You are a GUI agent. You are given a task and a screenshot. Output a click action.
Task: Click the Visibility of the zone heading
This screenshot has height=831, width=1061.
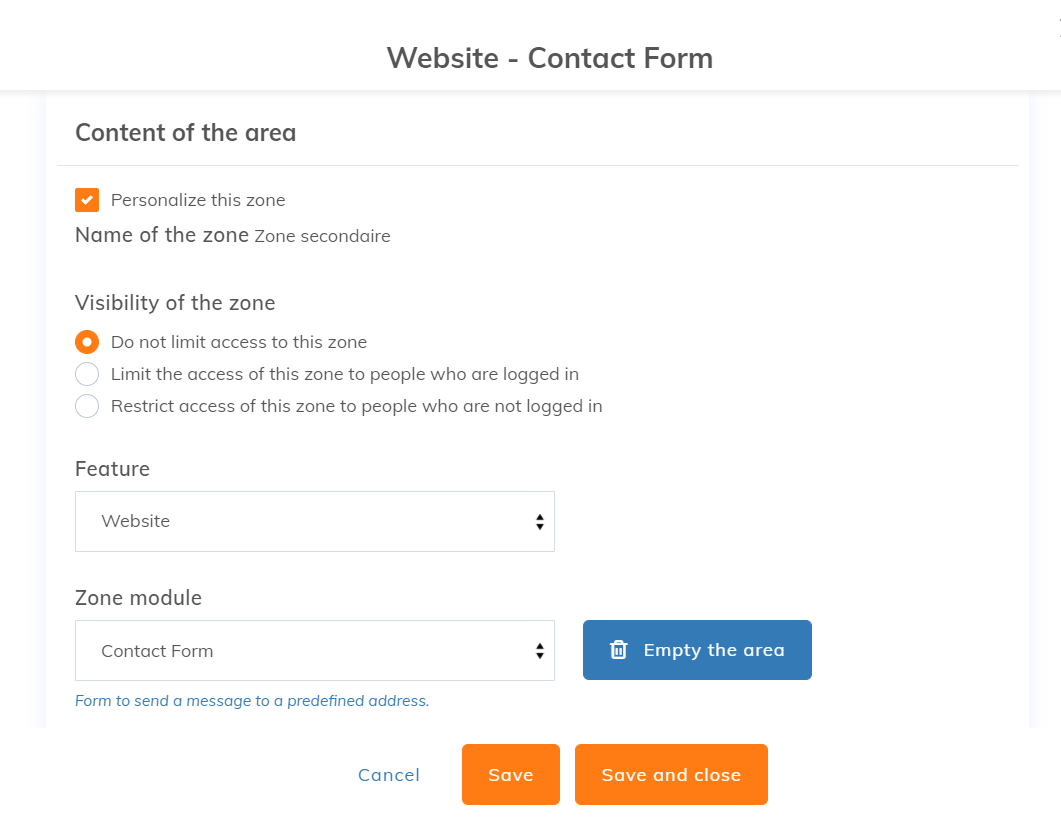pyautogui.click(x=175, y=303)
